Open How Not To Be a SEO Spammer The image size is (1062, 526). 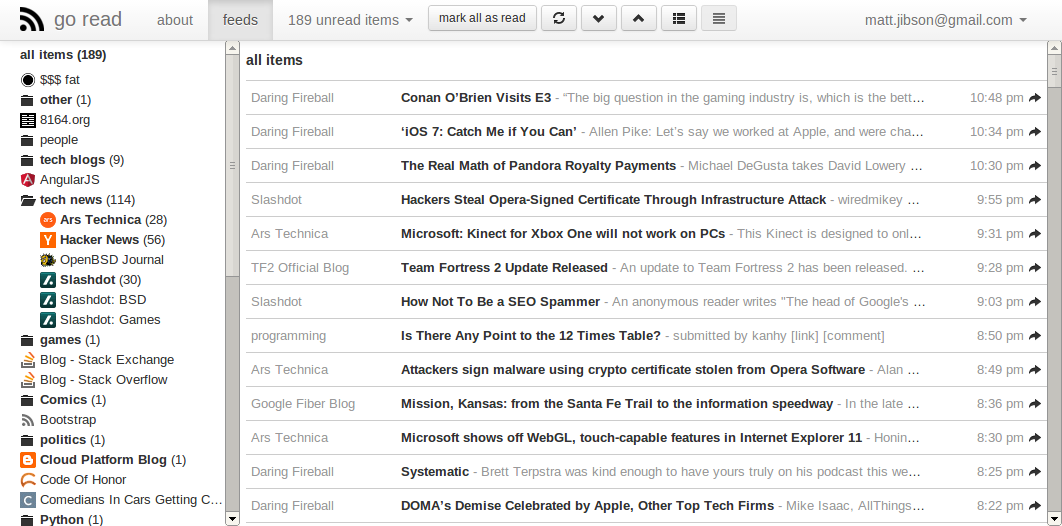(x=501, y=301)
